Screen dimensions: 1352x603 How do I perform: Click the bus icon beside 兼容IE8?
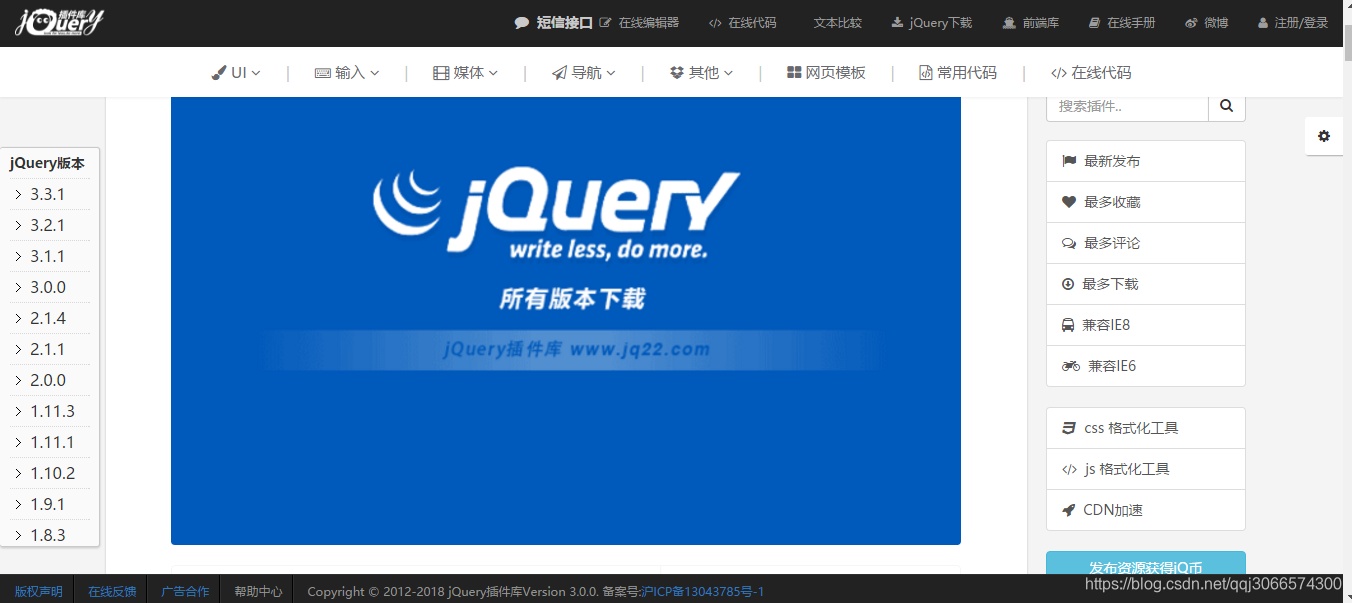1068,325
